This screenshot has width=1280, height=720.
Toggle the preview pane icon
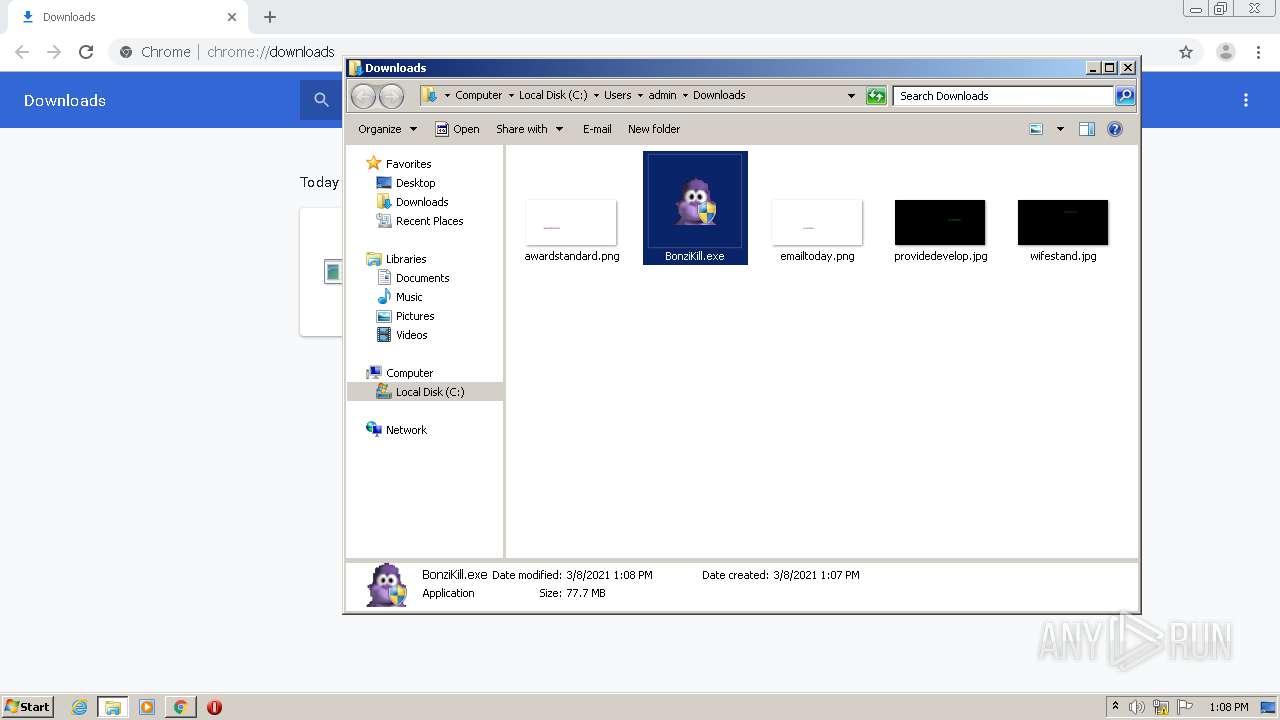coord(1087,129)
